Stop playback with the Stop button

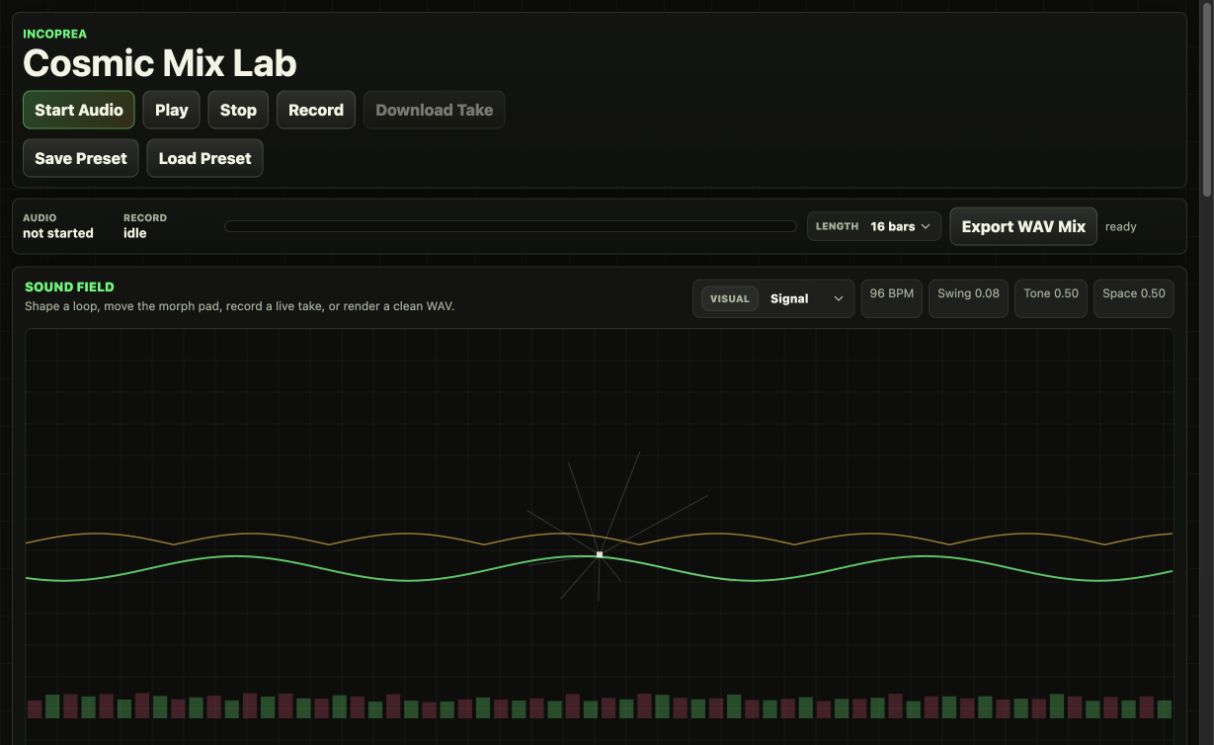(x=238, y=110)
